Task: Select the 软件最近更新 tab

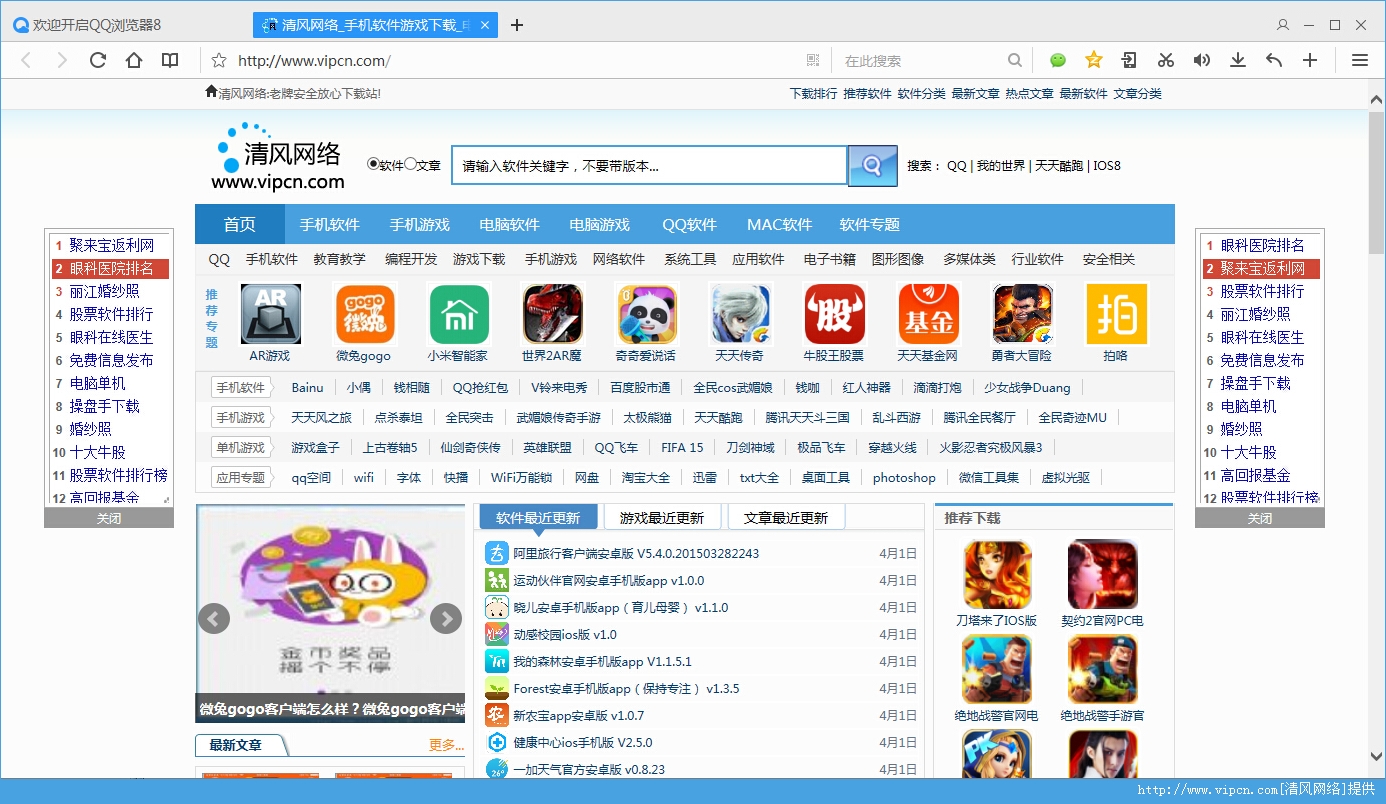Action: pyautogui.click(x=538, y=517)
